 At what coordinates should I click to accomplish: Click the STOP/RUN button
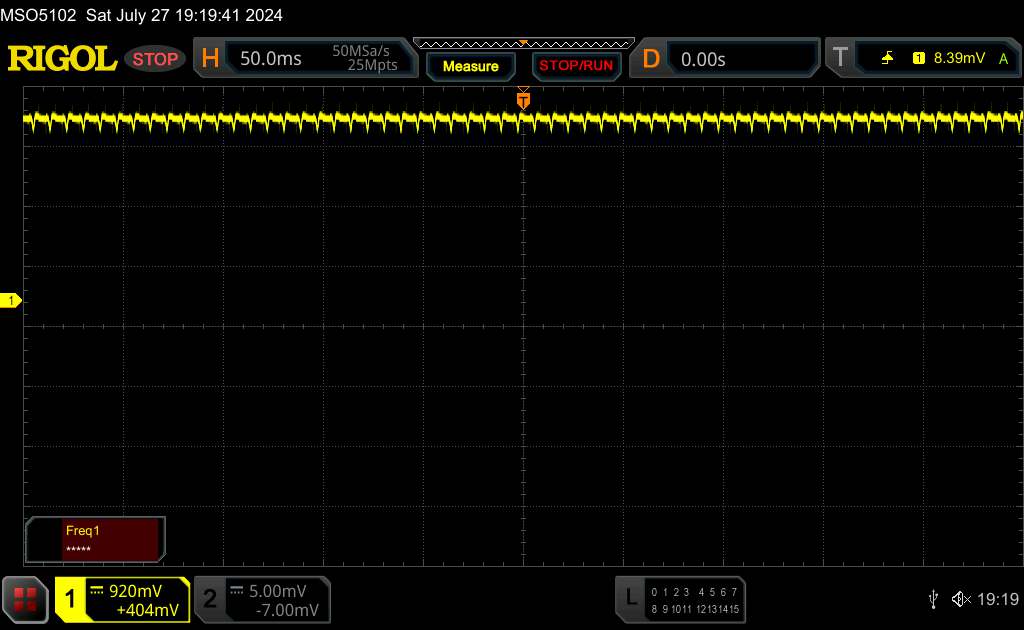point(576,66)
